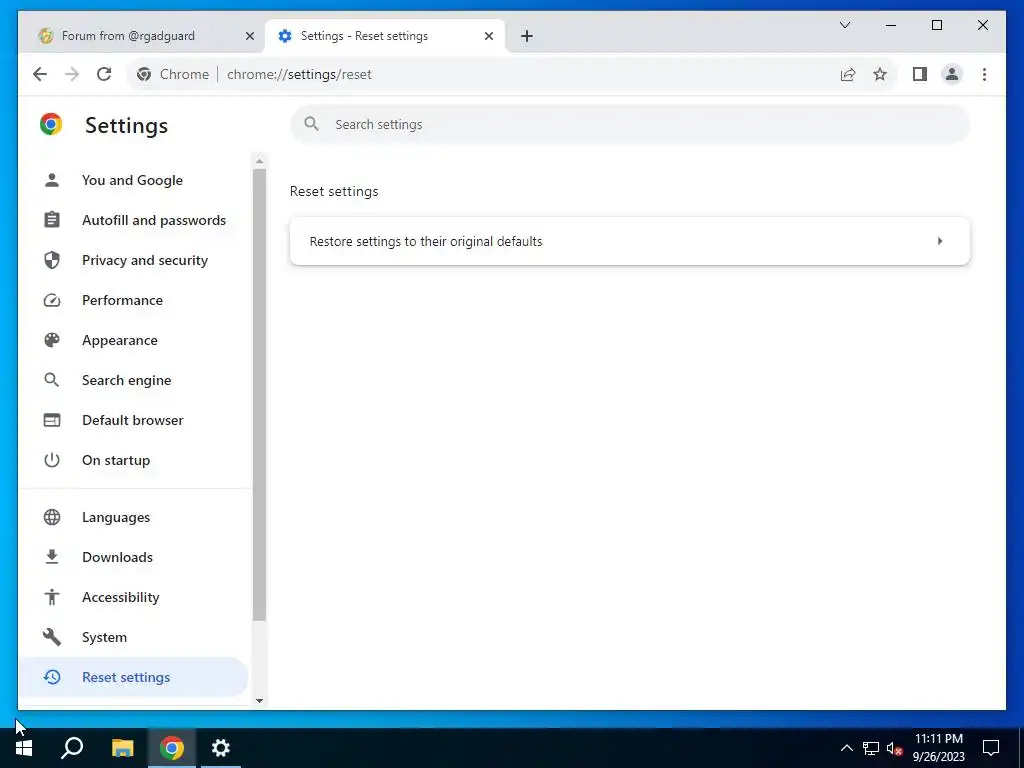Image resolution: width=1024 pixels, height=768 pixels.
Task: Open the side panel icon
Action: tap(920, 74)
